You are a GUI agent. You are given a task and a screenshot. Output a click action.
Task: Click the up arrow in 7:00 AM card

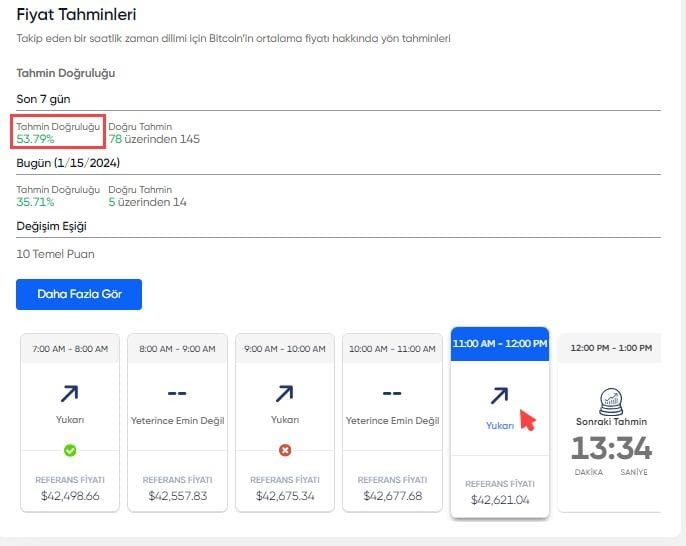point(70,393)
